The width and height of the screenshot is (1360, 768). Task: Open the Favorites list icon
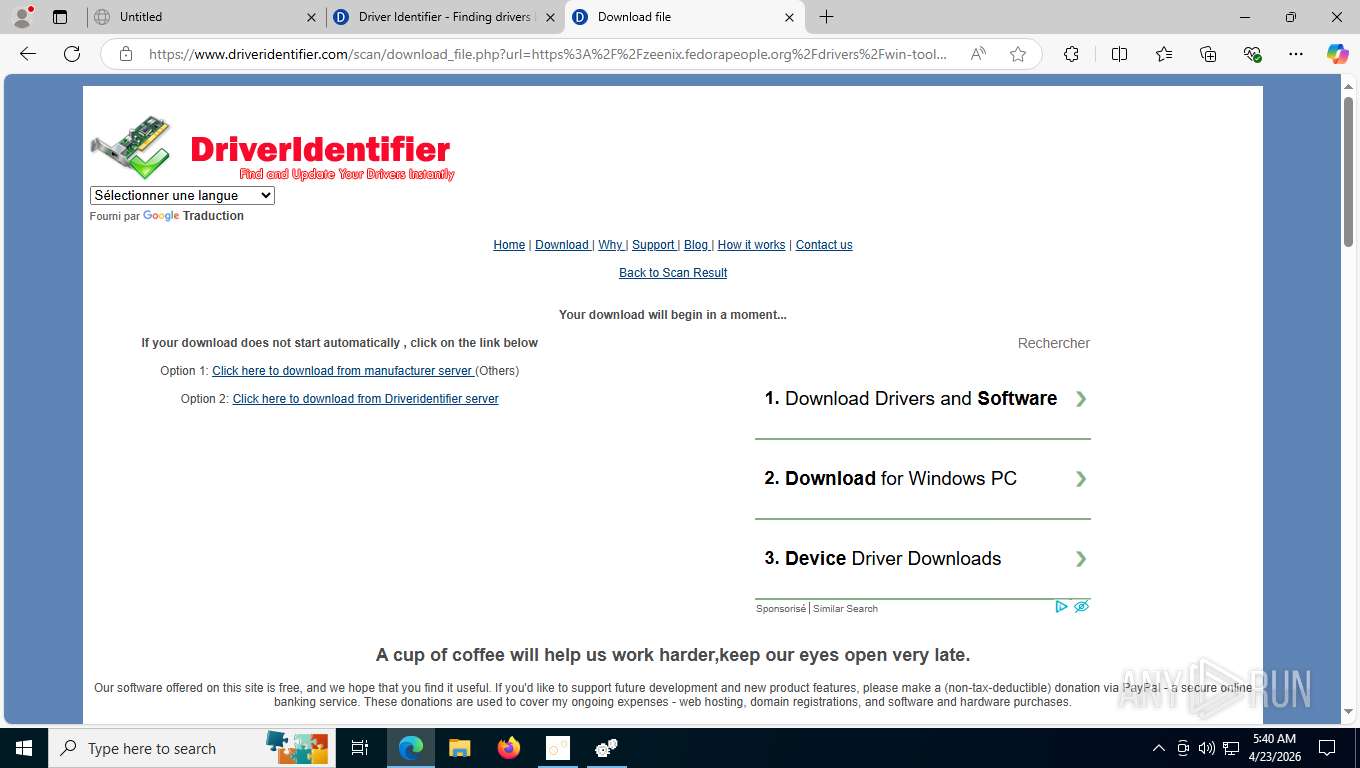1164,54
